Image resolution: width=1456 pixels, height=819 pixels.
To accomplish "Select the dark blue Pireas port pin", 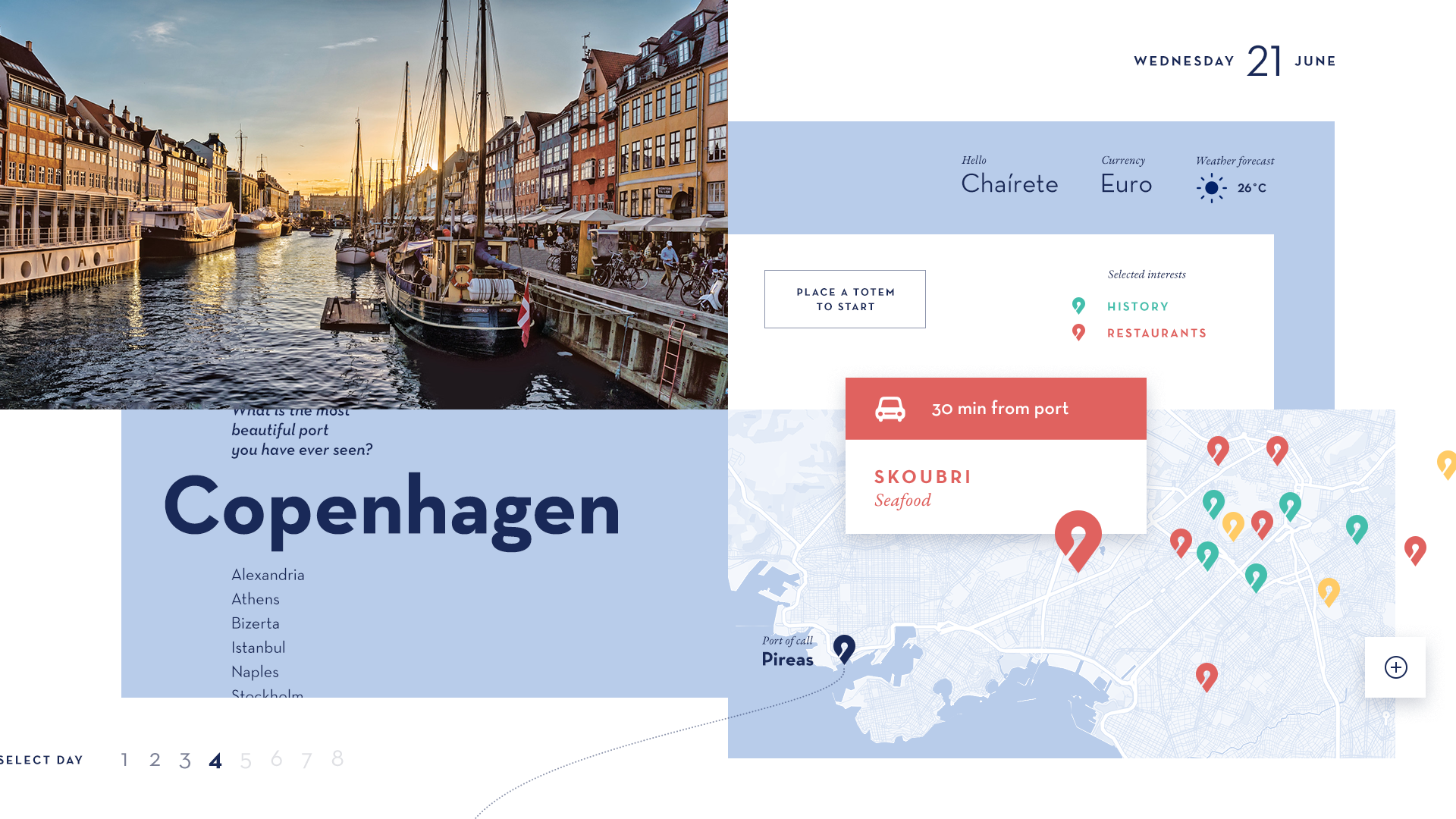I will (844, 649).
